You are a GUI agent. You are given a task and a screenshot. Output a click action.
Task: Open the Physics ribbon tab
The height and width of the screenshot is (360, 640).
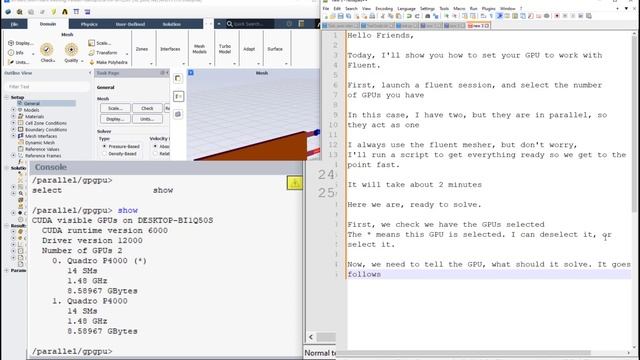pos(89,24)
